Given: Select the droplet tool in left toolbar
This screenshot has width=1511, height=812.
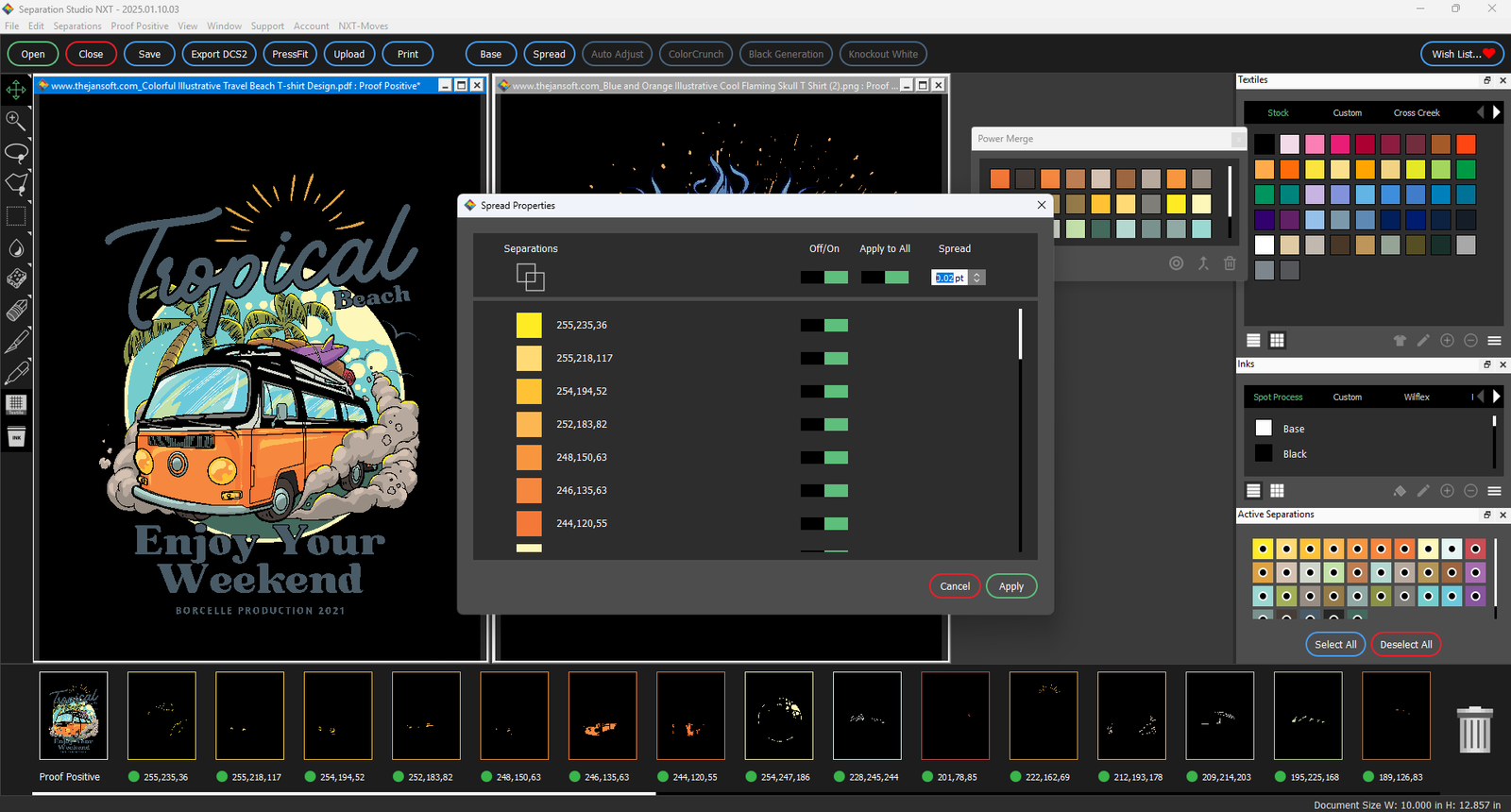Looking at the screenshot, I should point(16,248).
